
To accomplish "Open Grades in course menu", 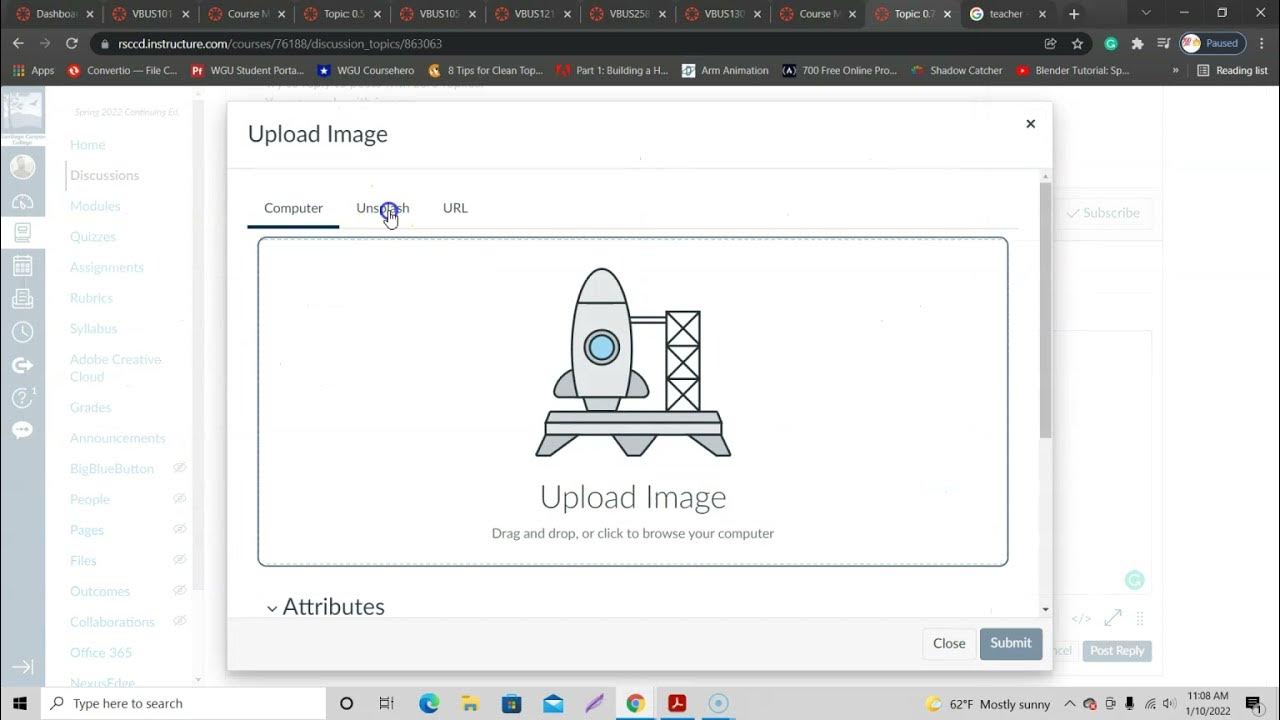I will point(90,407).
